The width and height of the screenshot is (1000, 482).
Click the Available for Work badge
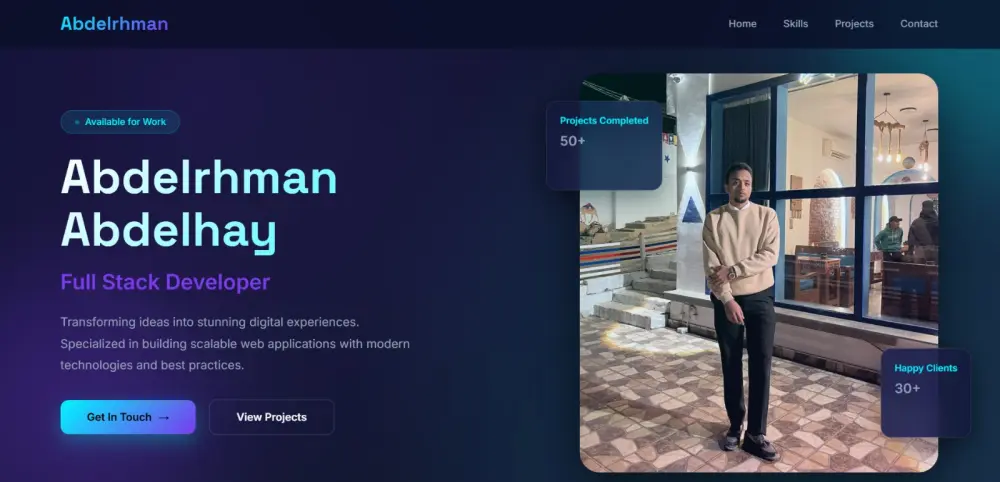120,122
